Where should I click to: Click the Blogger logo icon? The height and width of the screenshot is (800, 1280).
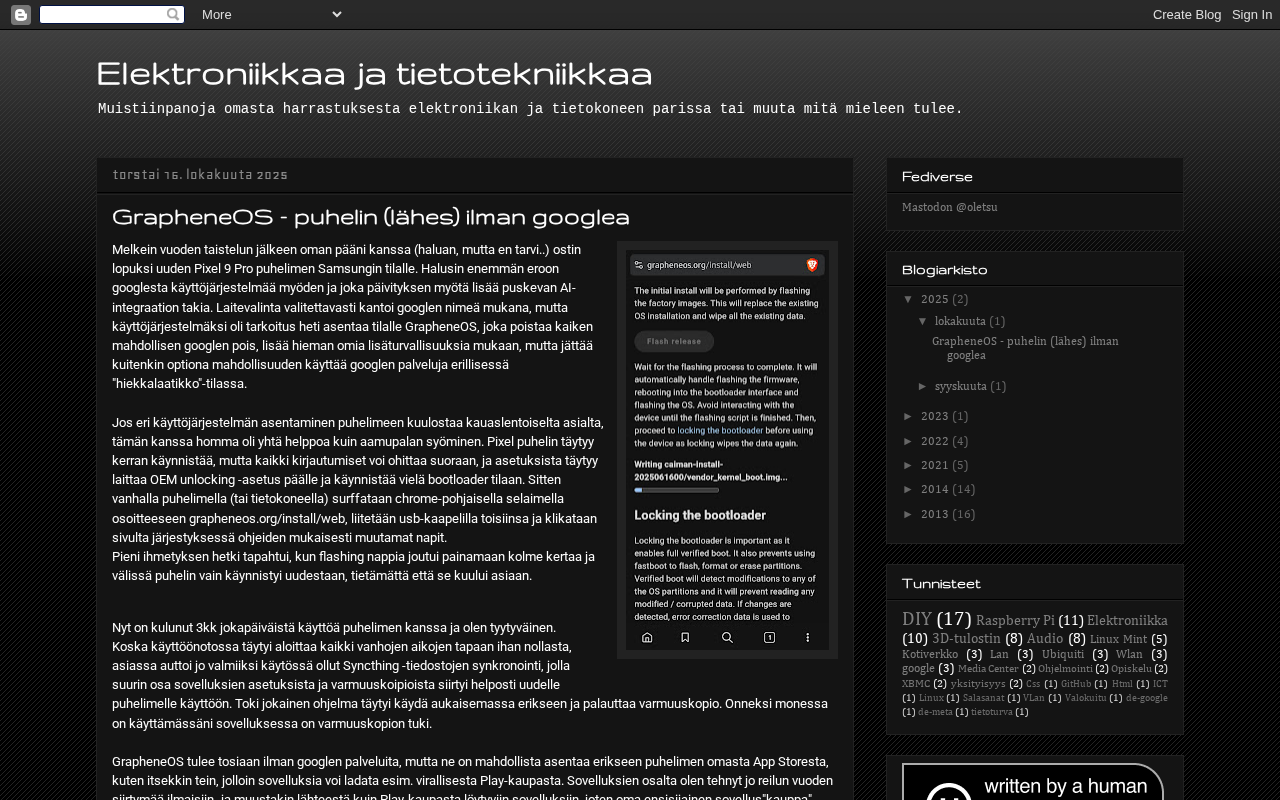20,14
